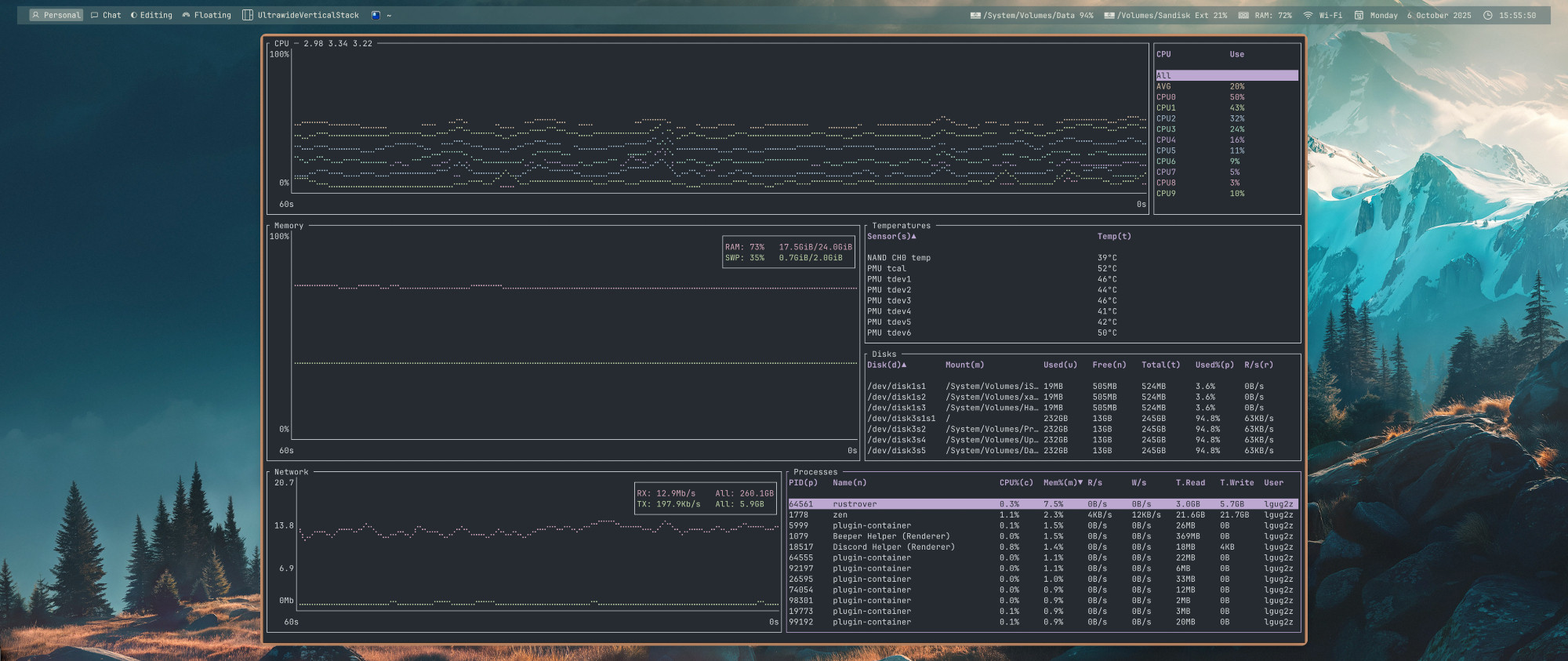1568x661 pixels.
Task: Click the Editing workspace half-circle icon
Action: click(x=134, y=15)
